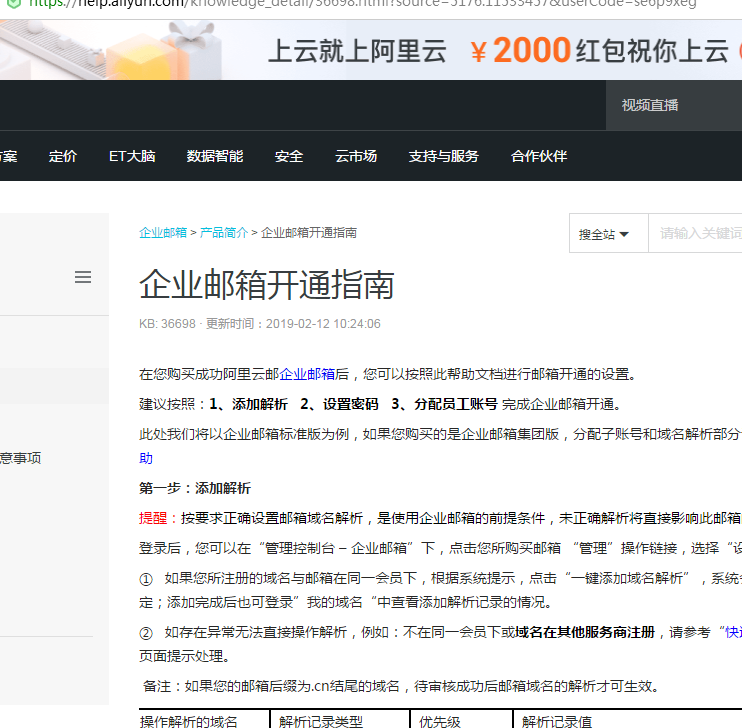Image resolution: width=742 pixels, height=728 pixels.
Task: Click the 请输入关键词 search input field
Action: [695, 233]
